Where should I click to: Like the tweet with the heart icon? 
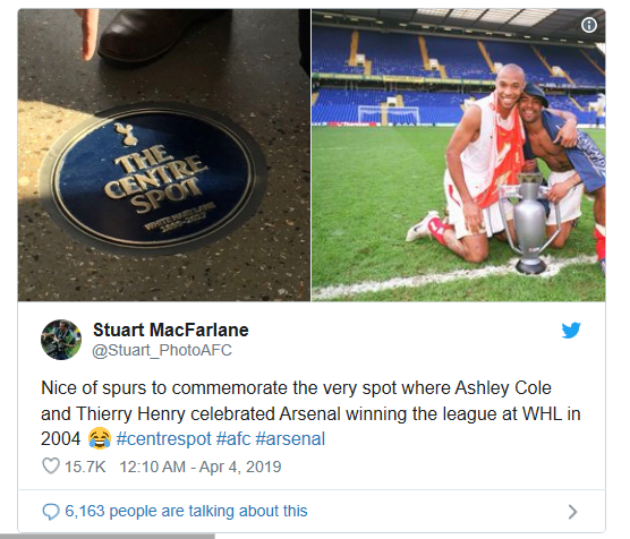[x=51, y=466]
